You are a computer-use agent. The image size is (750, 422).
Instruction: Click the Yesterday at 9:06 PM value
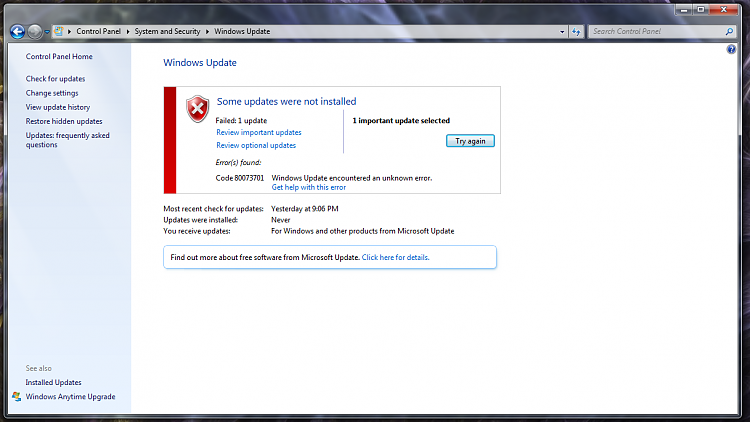point(305,209)
